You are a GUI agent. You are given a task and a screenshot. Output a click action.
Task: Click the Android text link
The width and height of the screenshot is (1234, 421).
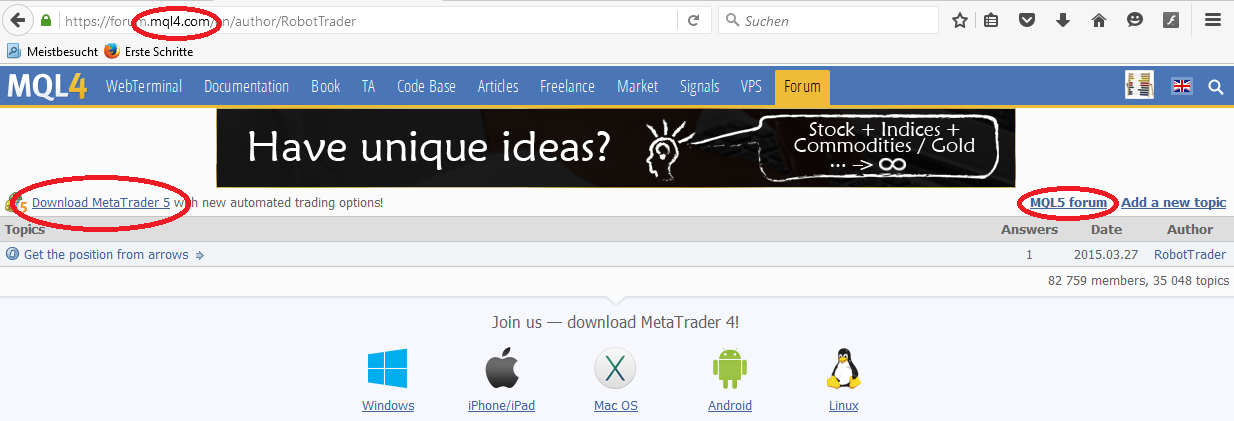[730, 406]
